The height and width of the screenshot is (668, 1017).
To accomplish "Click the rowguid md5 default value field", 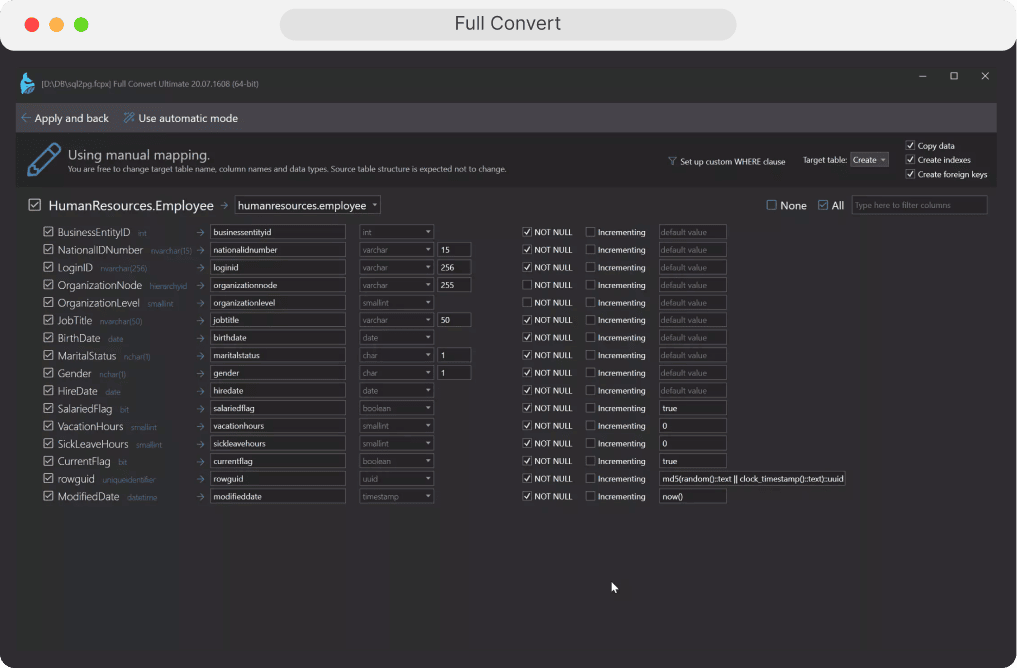I will pos(752,479).
